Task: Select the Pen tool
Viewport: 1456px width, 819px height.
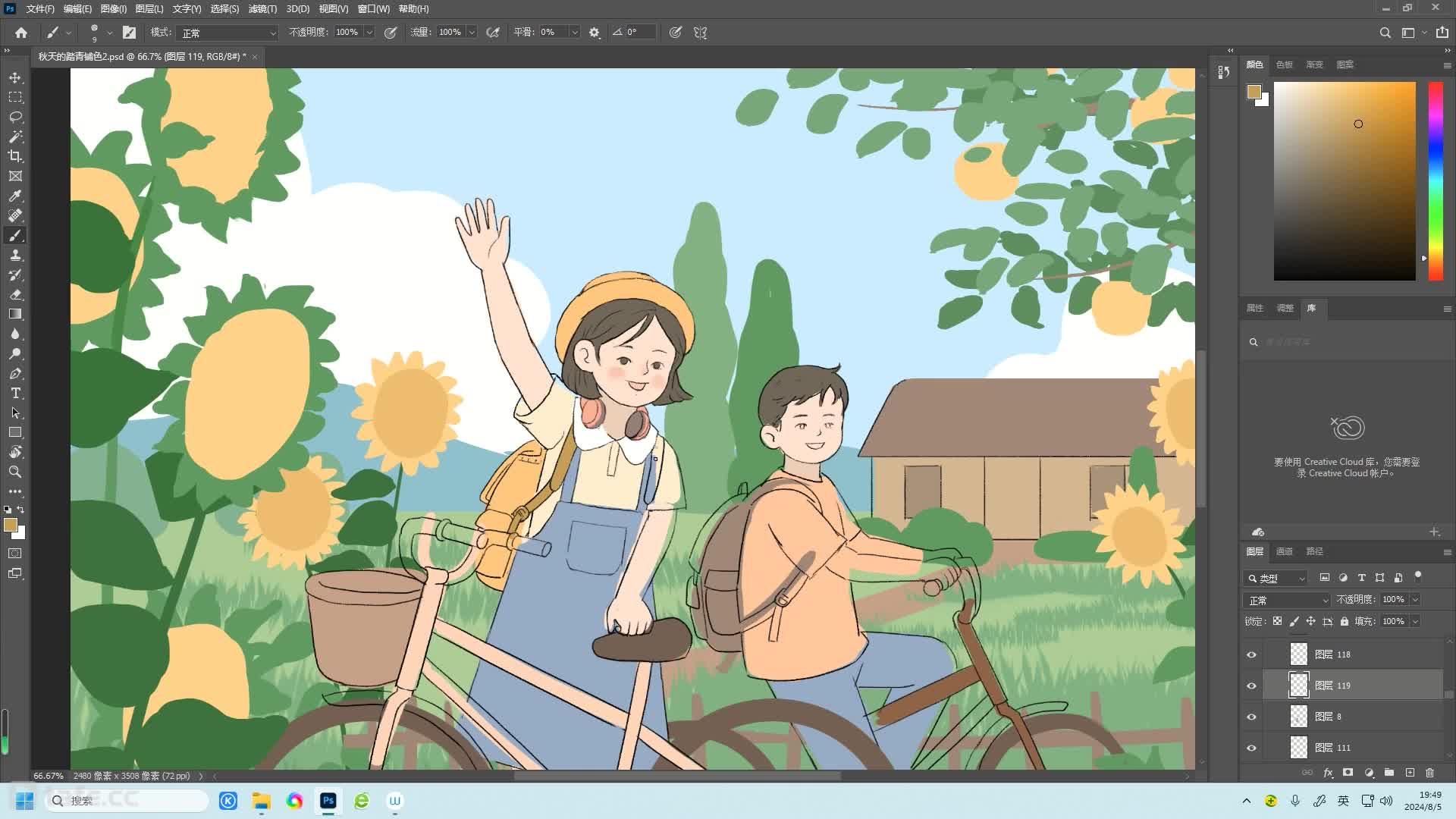Action: (15, 373)
